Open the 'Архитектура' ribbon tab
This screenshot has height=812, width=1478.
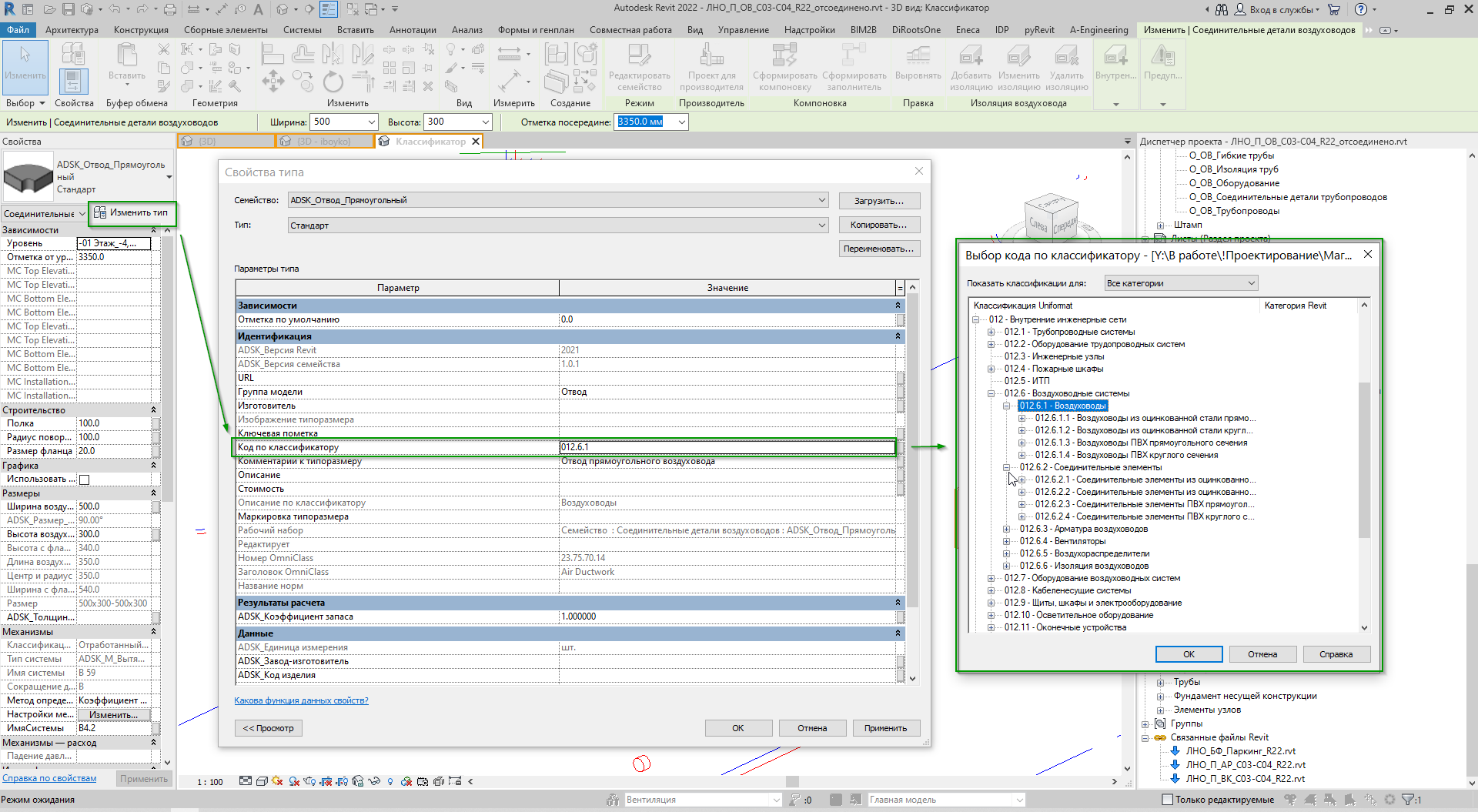pyautogui.click(x=72, y=30)
